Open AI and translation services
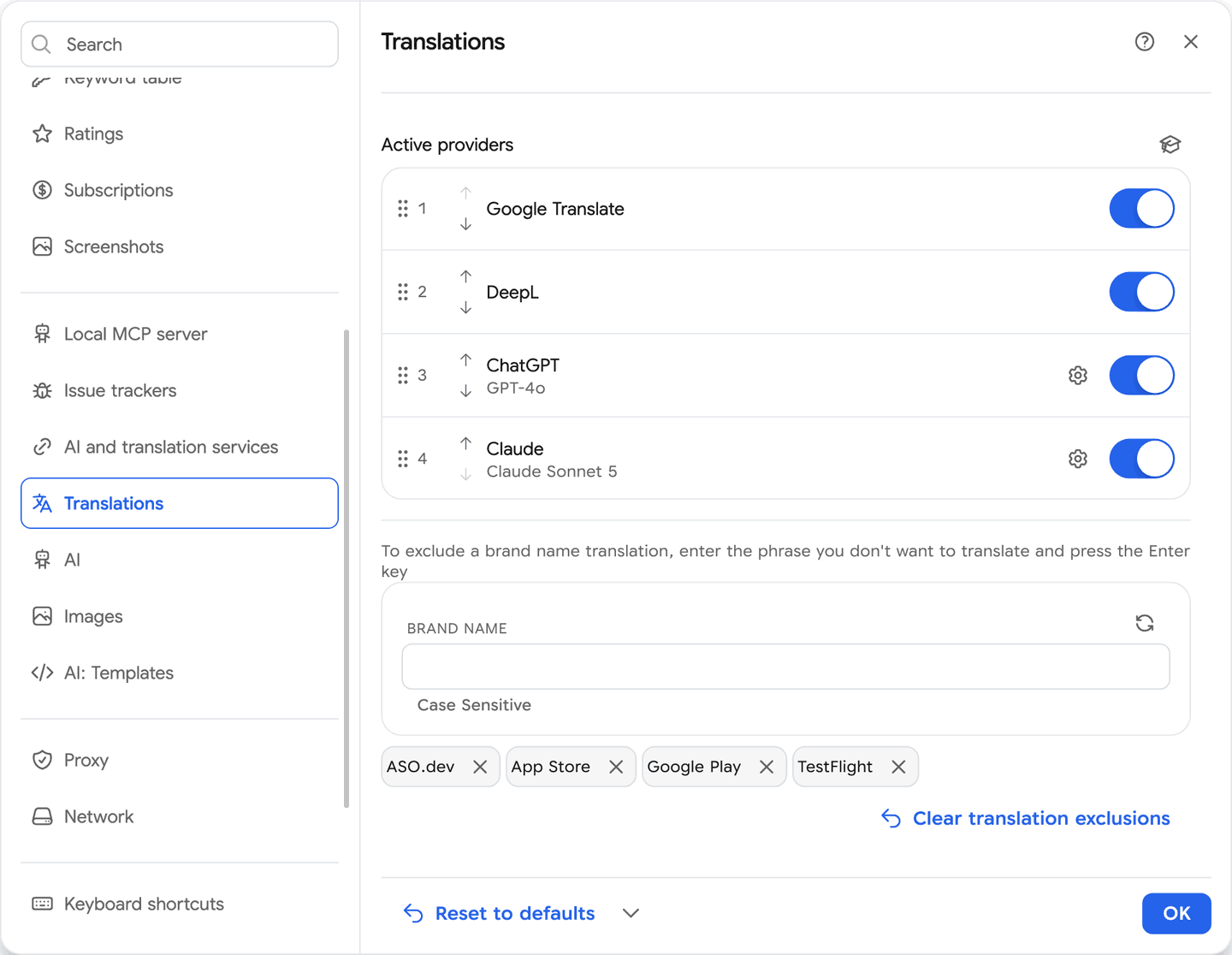Image resolution: width=1232 pixels, height=955 pixels. [180, 447]
